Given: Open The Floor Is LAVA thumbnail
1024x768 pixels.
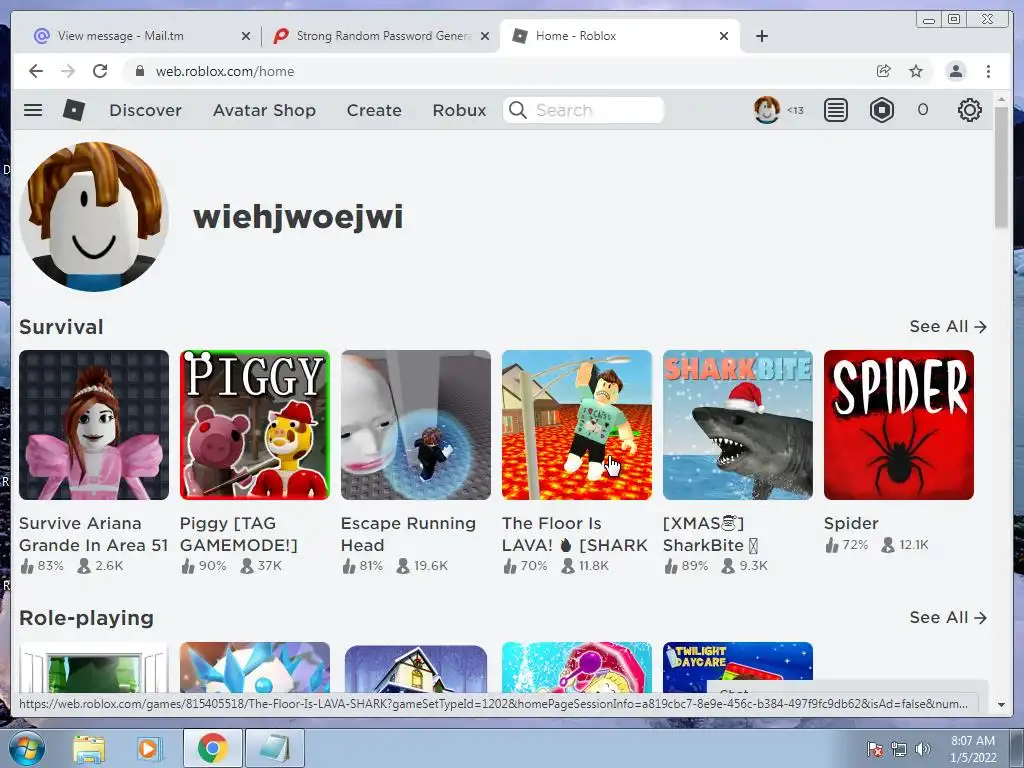Looking at the screenshot, I should 577,425.
